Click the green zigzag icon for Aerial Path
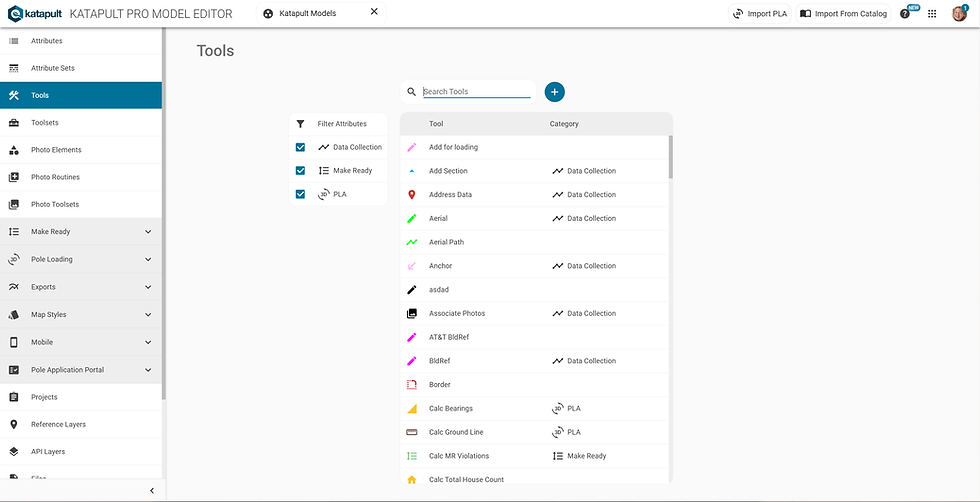This screenshot has width=980, height=502. pyautogui.click(x=411, y=243)
